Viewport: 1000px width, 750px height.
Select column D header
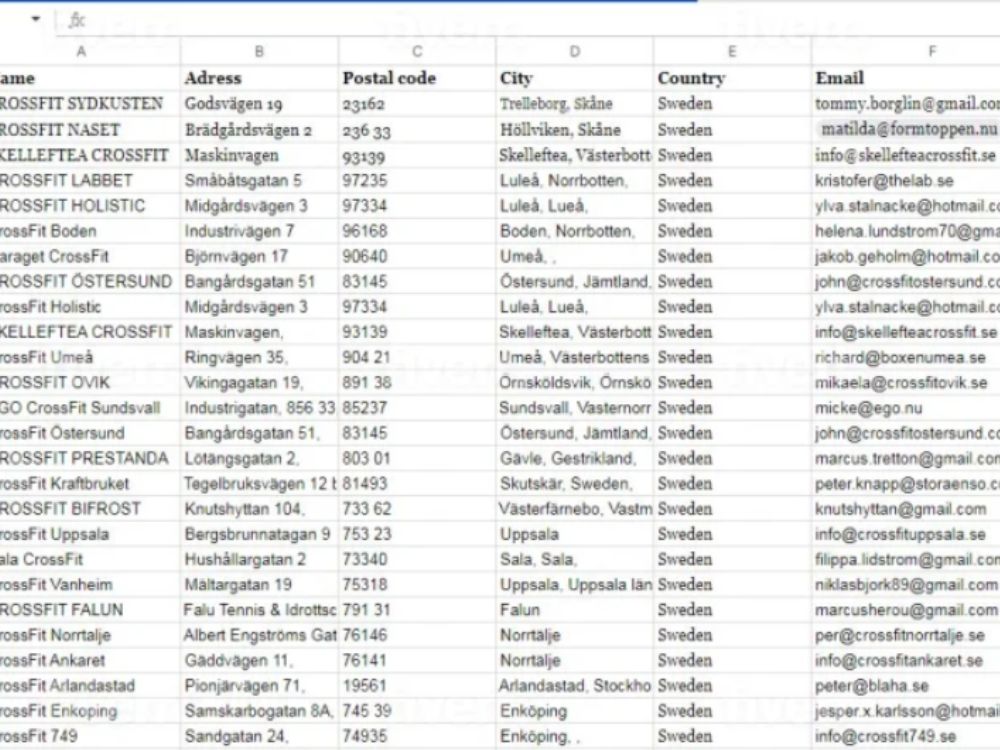point(575,52)
